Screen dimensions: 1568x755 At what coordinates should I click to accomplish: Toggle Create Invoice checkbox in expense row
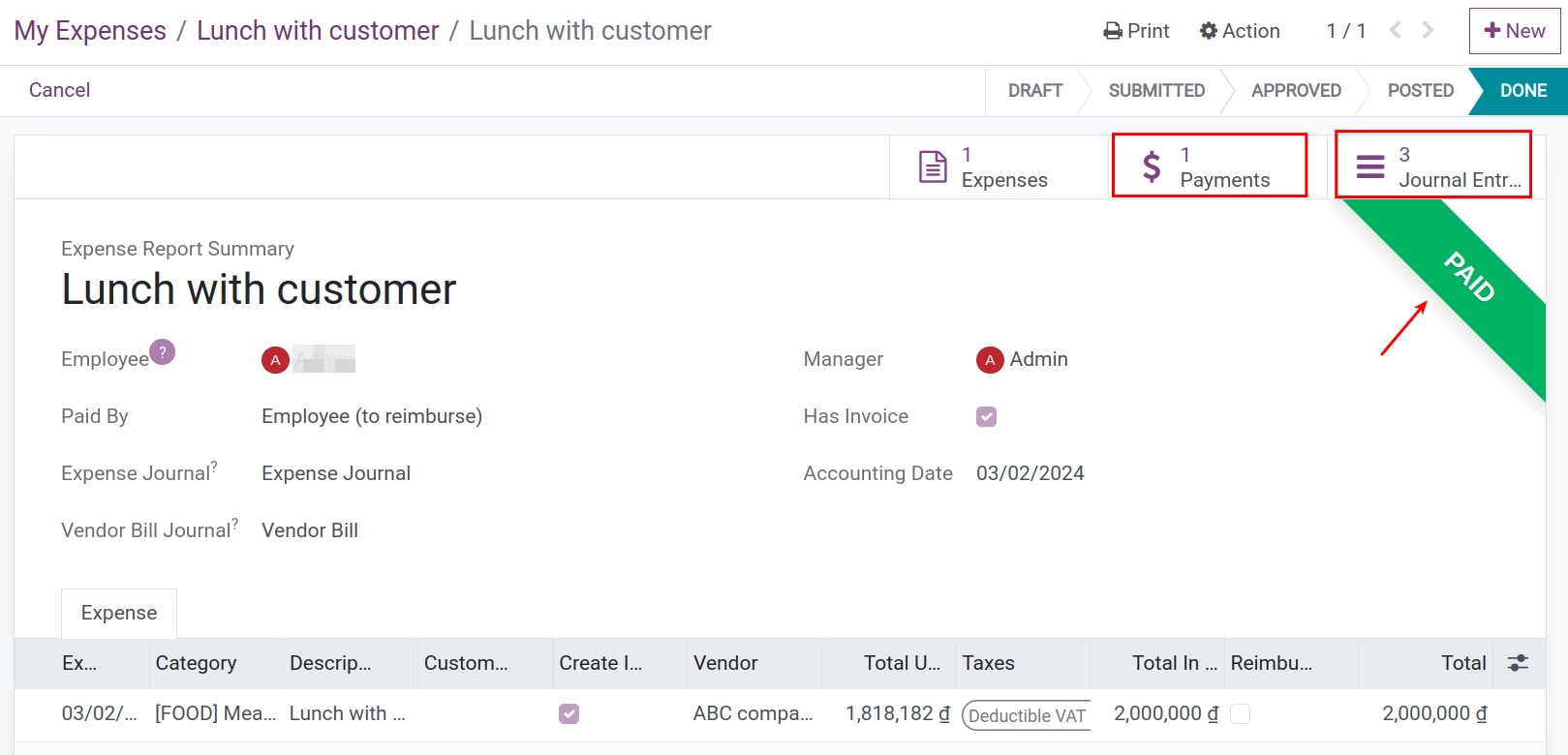pos(569,713)
